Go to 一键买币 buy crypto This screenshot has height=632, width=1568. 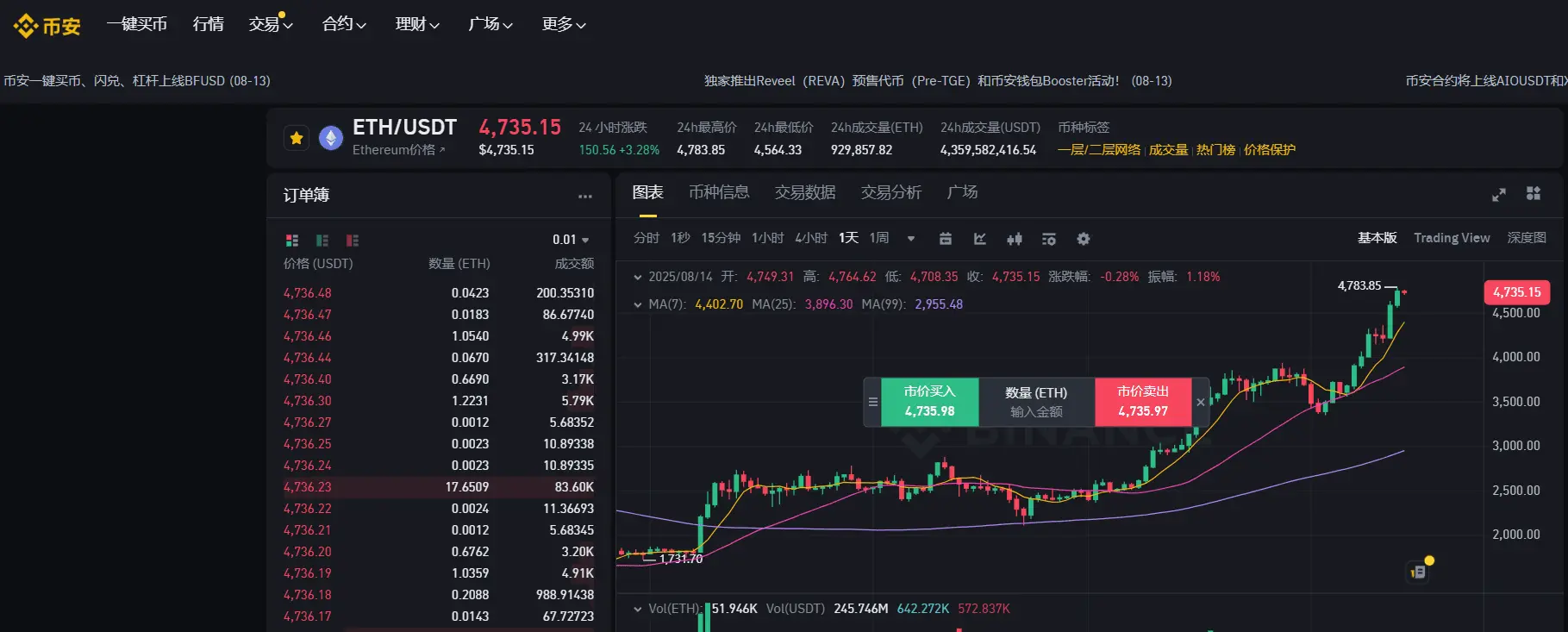point(136,24)
